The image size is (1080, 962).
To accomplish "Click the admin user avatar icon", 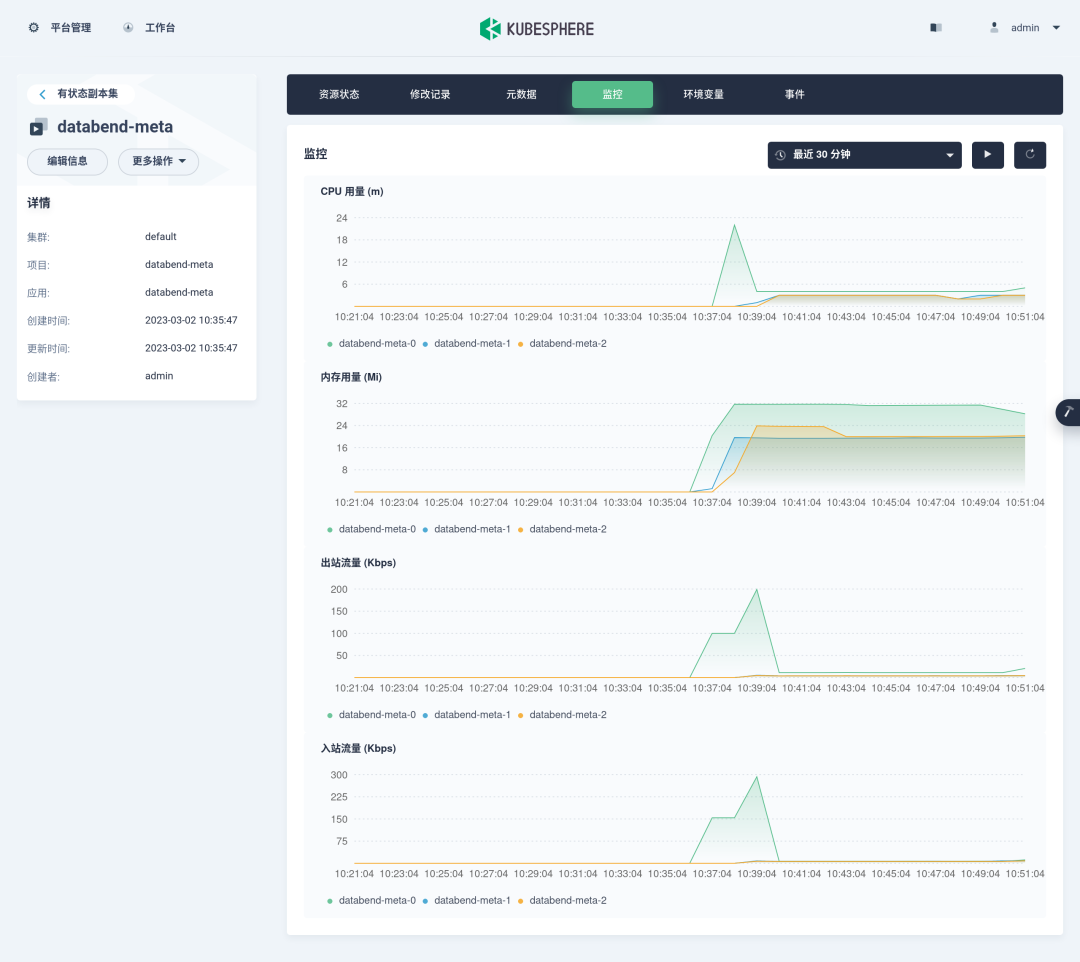I will (994, 28).
